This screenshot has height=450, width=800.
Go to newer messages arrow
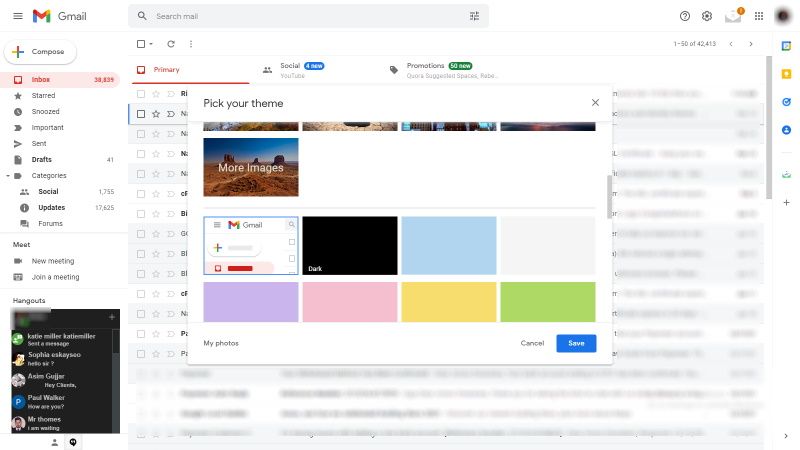(731, 44)
